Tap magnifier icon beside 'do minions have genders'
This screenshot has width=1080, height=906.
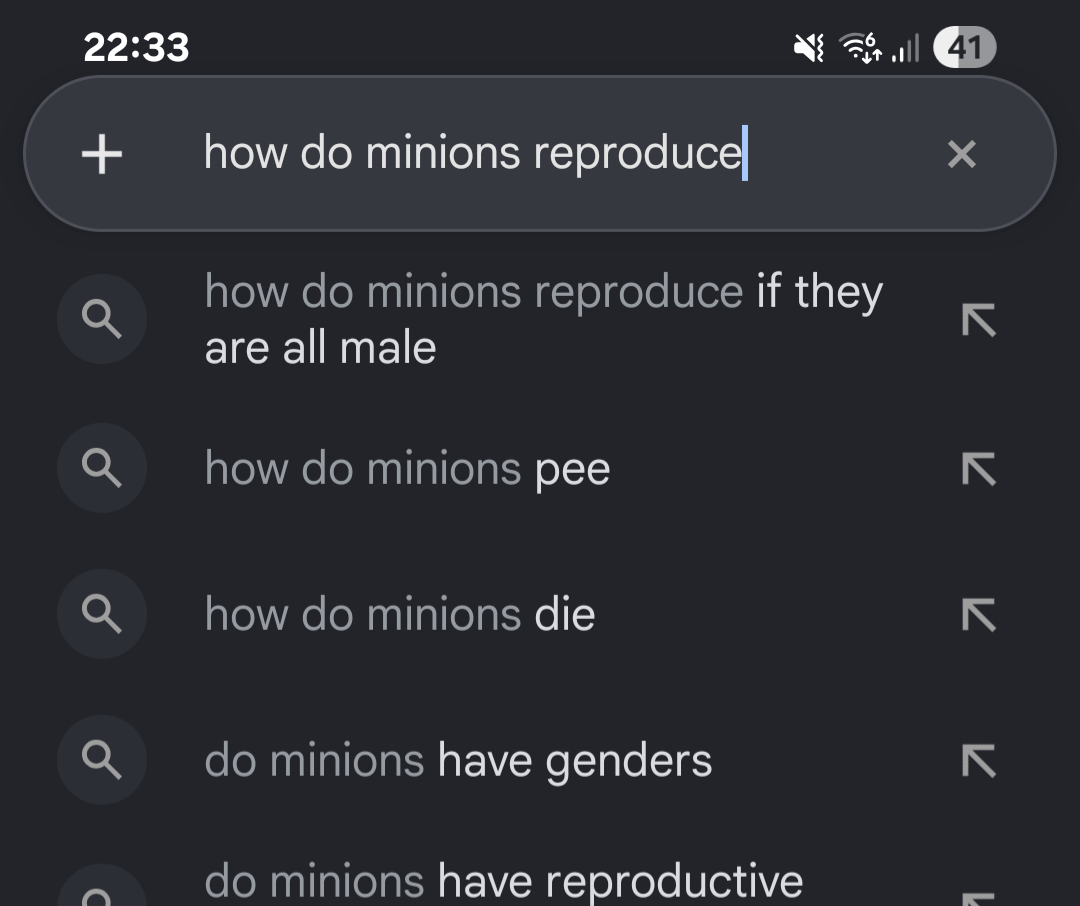coord(102,760)
